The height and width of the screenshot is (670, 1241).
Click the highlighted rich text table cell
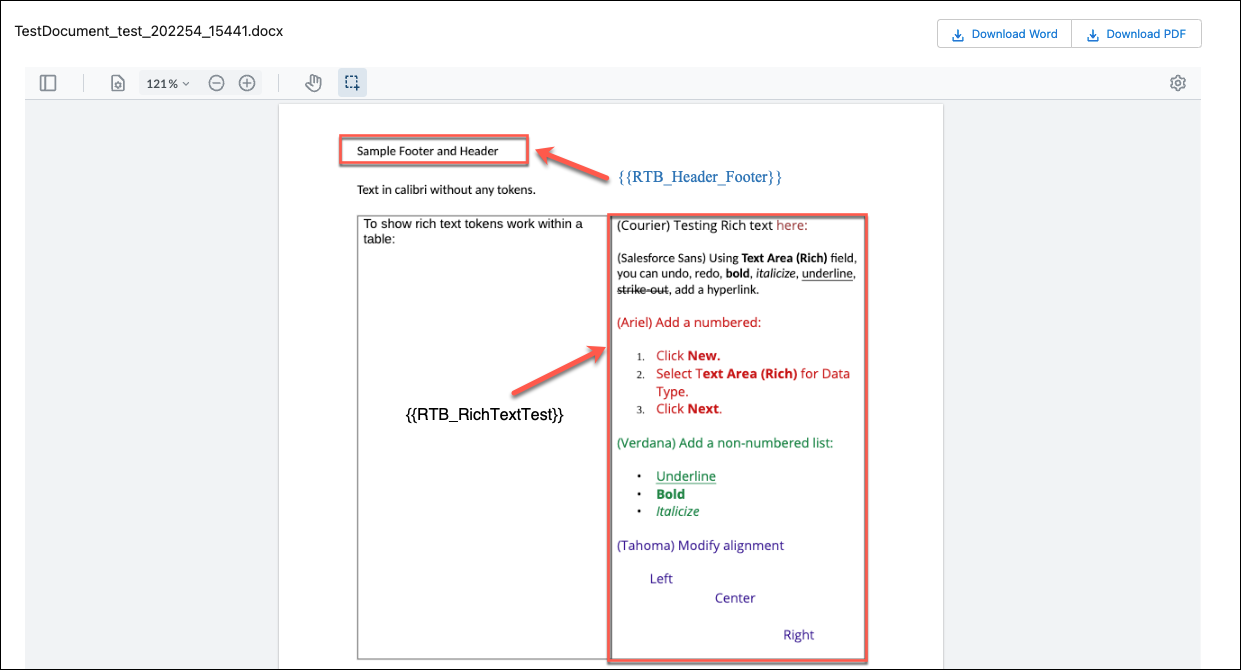(x=737, y=435)
